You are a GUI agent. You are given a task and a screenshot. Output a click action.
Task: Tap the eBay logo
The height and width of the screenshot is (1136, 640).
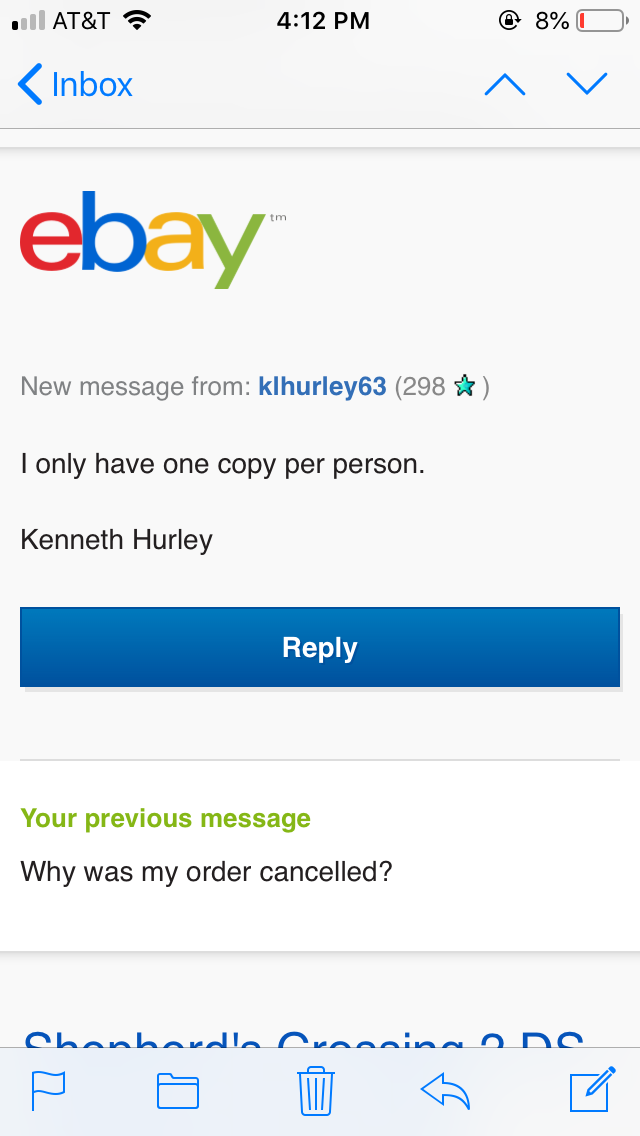point(152,240)
